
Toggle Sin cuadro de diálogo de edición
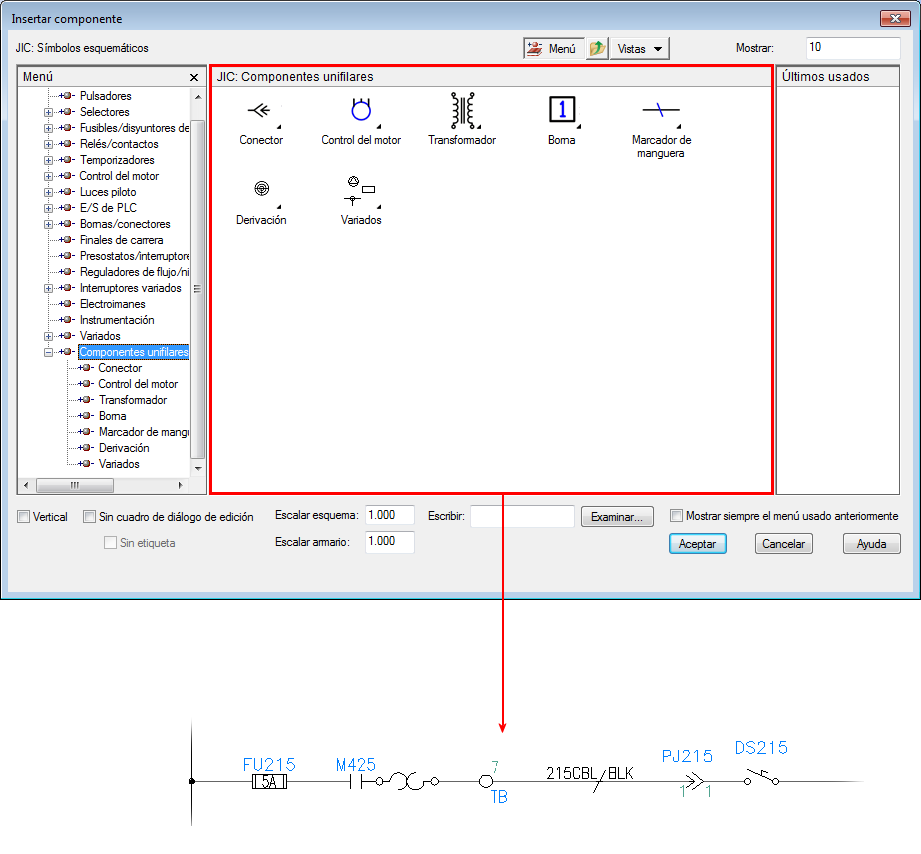89,517
